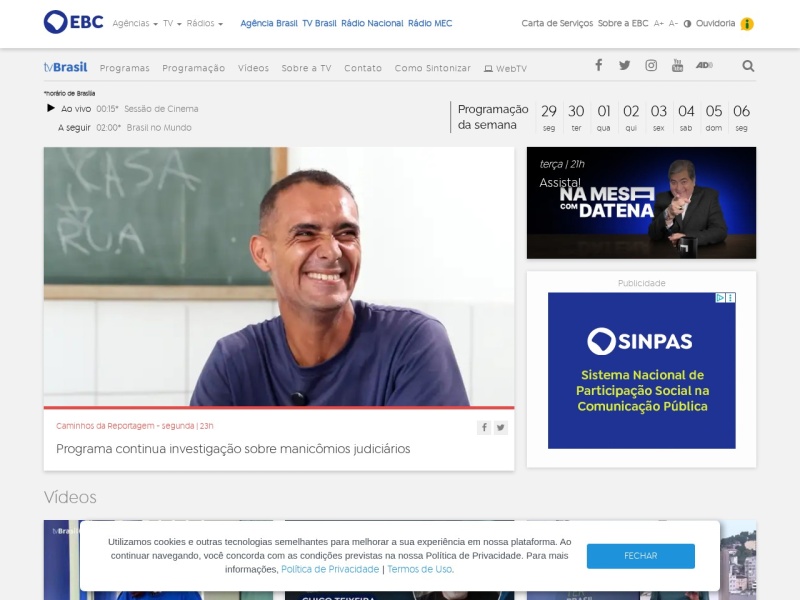This screenshot has width=800, height=600.
Task: Share featured story on Facebook
Action: 484,428
